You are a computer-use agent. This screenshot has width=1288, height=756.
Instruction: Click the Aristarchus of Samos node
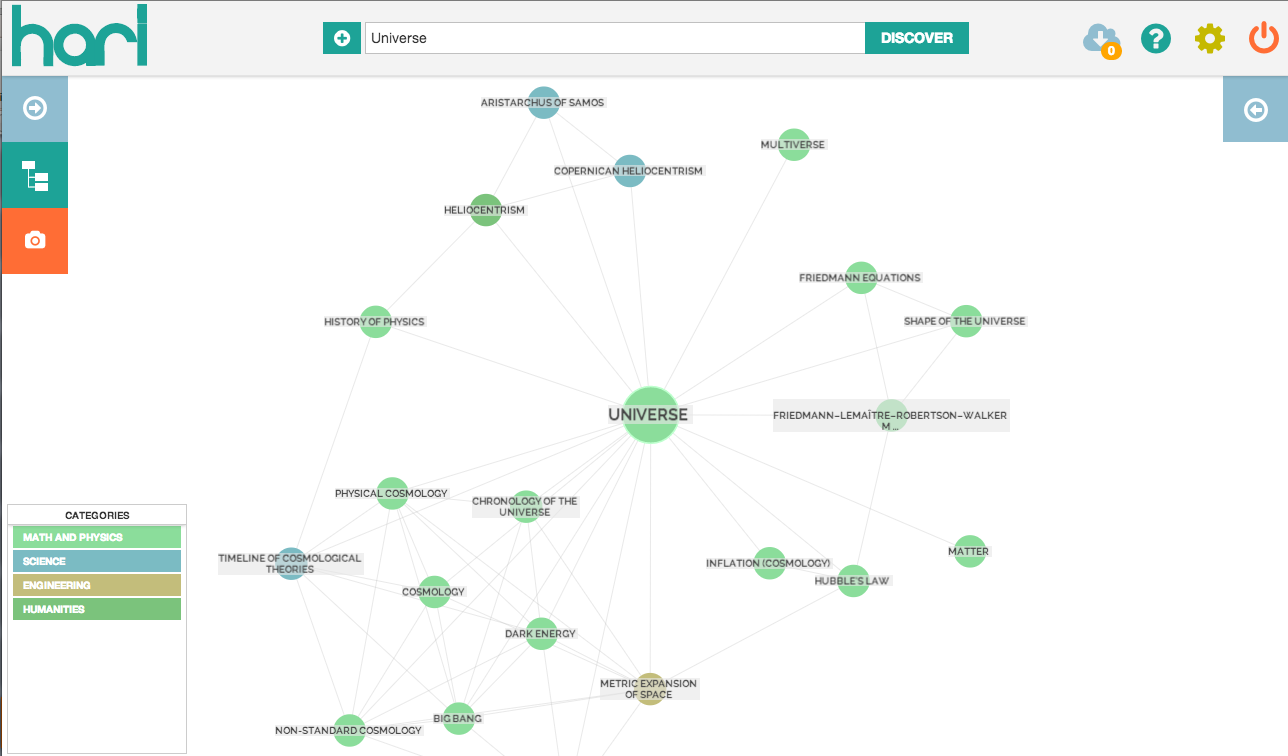(x=543, y=102)
